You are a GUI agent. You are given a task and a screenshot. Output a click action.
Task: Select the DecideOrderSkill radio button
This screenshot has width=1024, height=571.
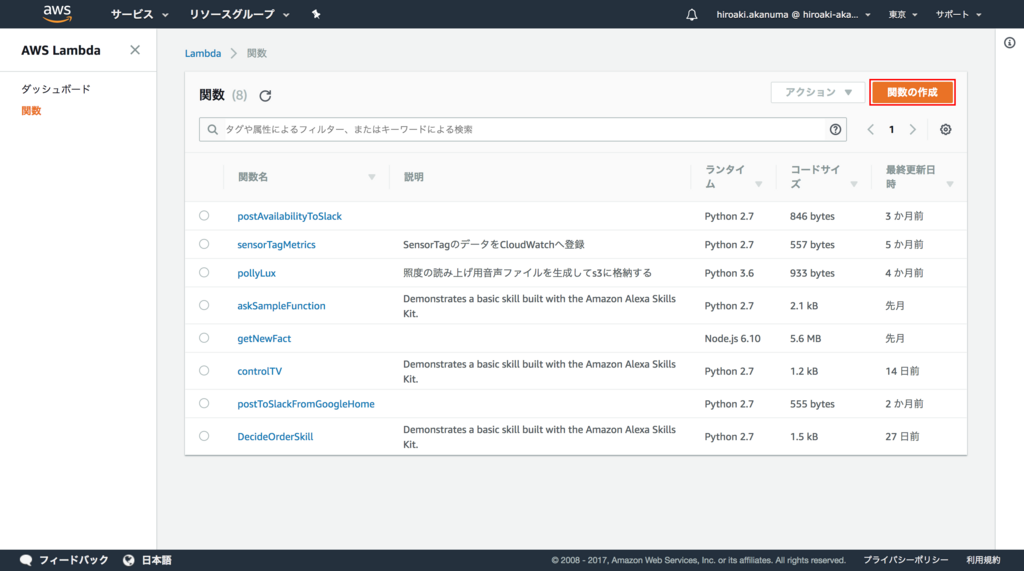coord(204,436)
